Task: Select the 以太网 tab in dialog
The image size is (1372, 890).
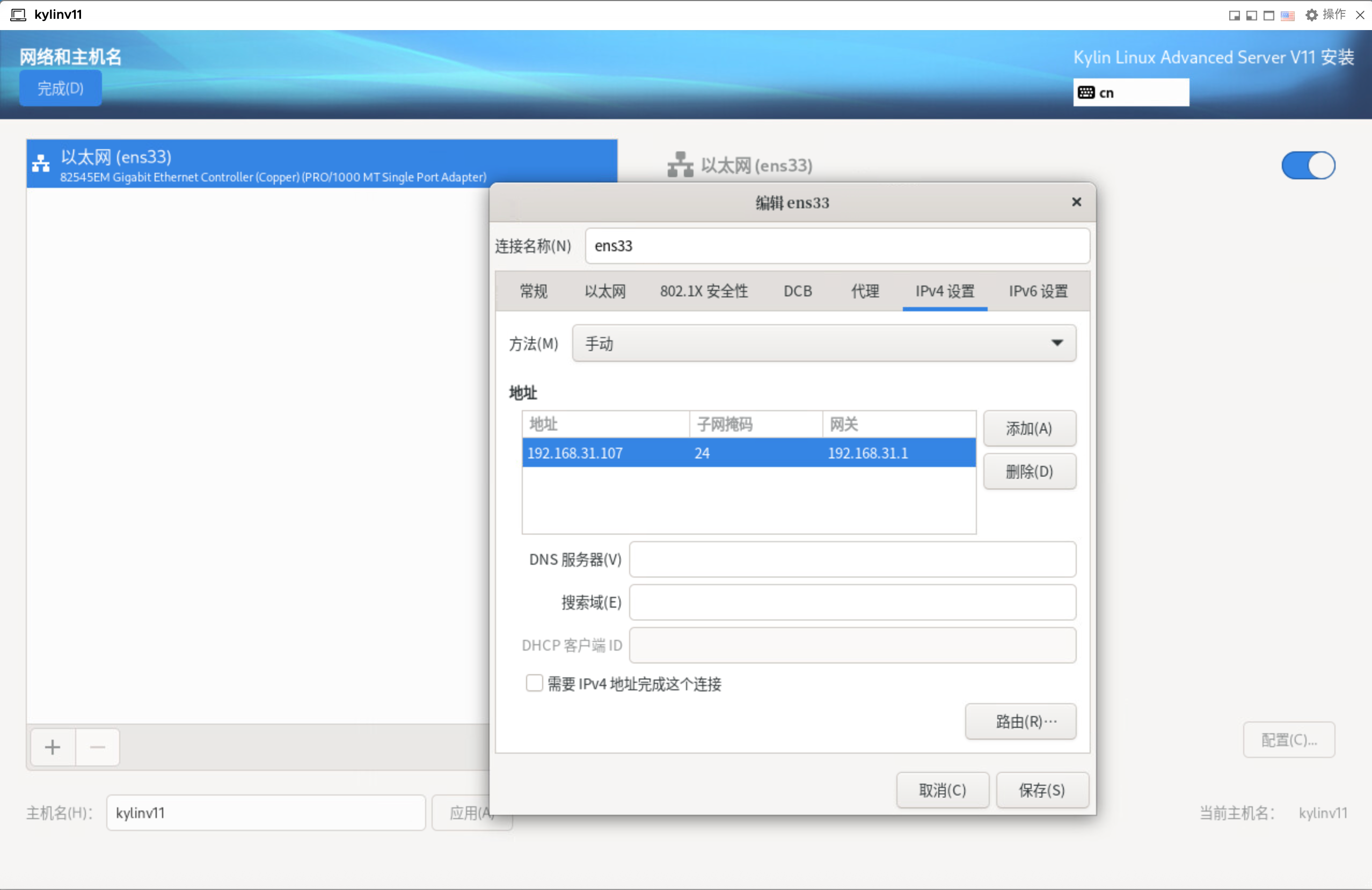Action: (605, 291)
